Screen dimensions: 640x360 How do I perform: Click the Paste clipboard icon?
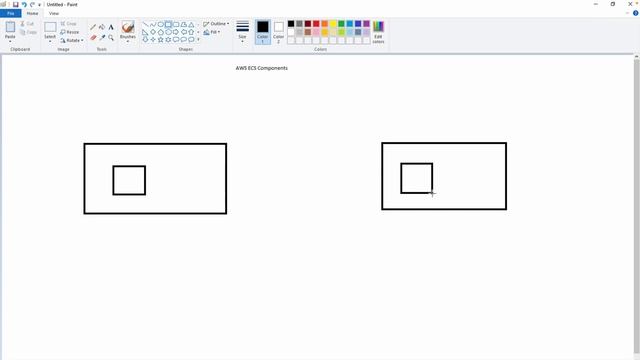10,27
